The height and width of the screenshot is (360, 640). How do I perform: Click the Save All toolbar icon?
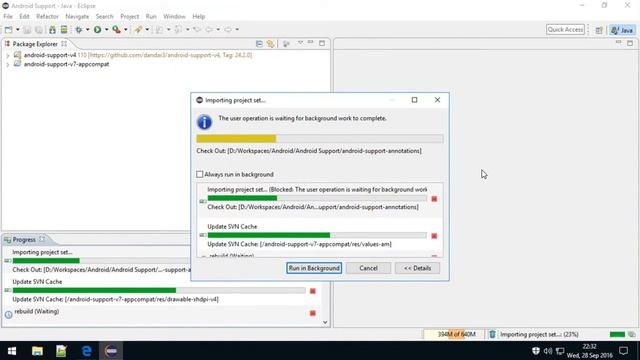pyautogui.click(x=39, y=29)
